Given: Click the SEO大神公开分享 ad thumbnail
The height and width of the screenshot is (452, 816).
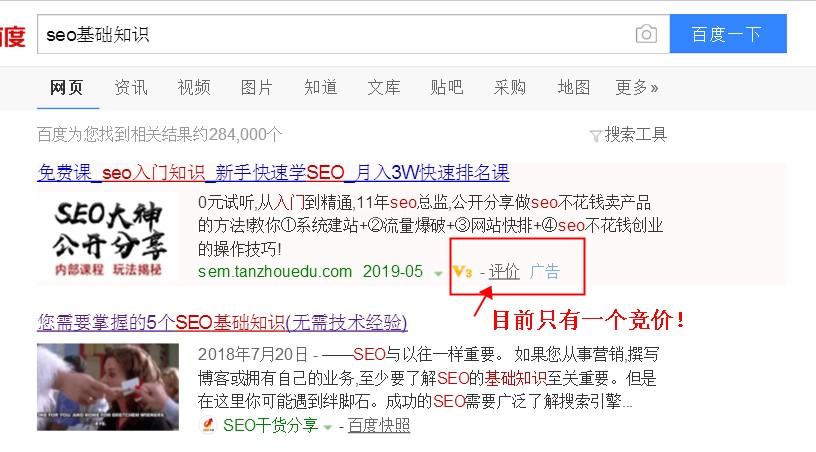Looking at the screenshot, I should (108, 237).
